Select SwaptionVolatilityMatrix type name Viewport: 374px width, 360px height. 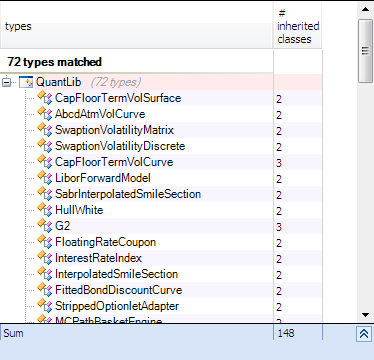114,130
